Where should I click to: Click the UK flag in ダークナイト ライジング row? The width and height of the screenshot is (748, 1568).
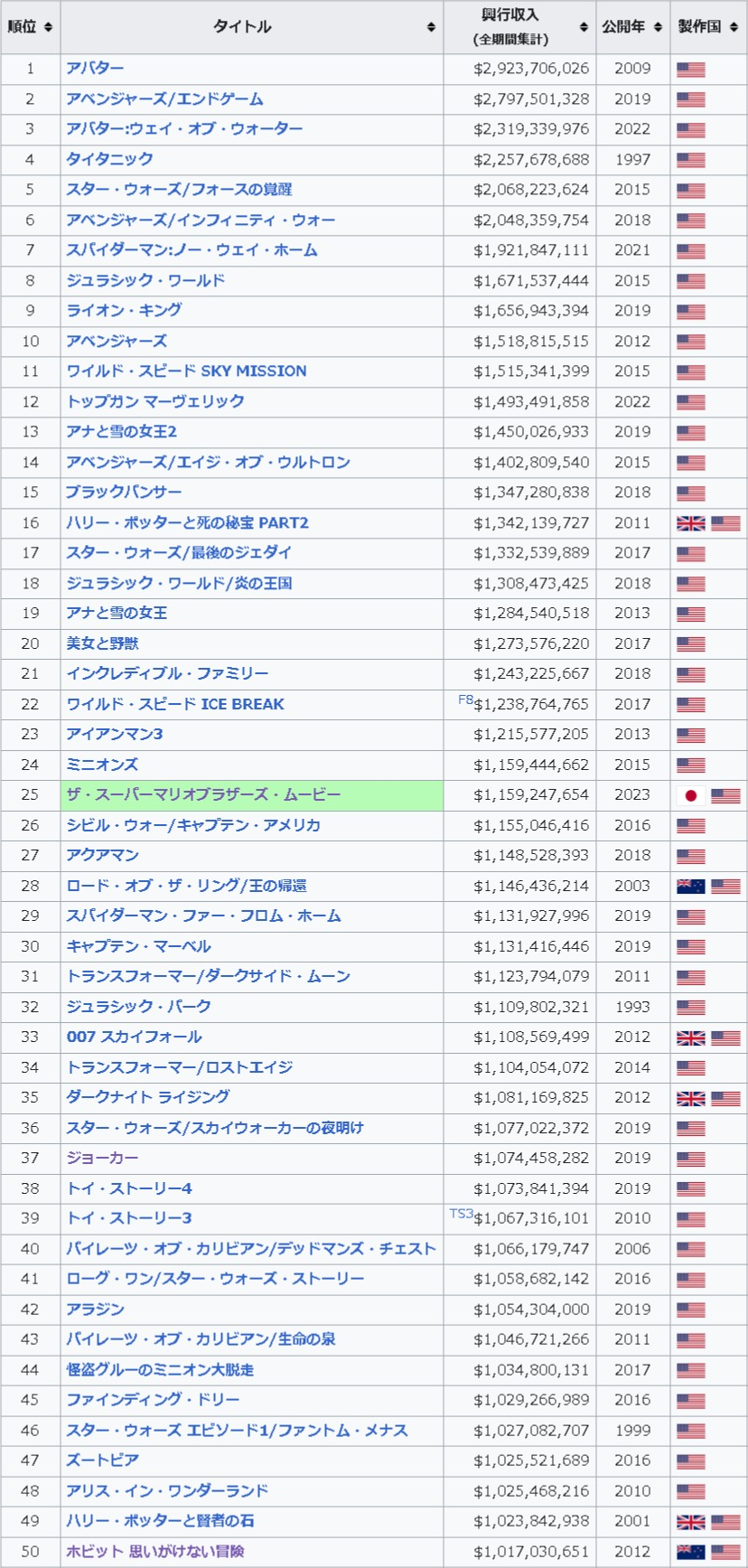(x=691, y=1098)
